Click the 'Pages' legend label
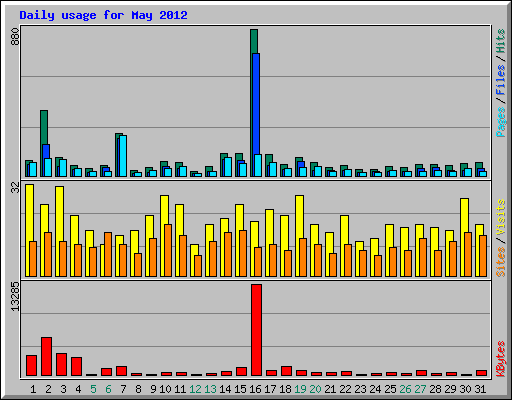 click(x=501, y=122)
